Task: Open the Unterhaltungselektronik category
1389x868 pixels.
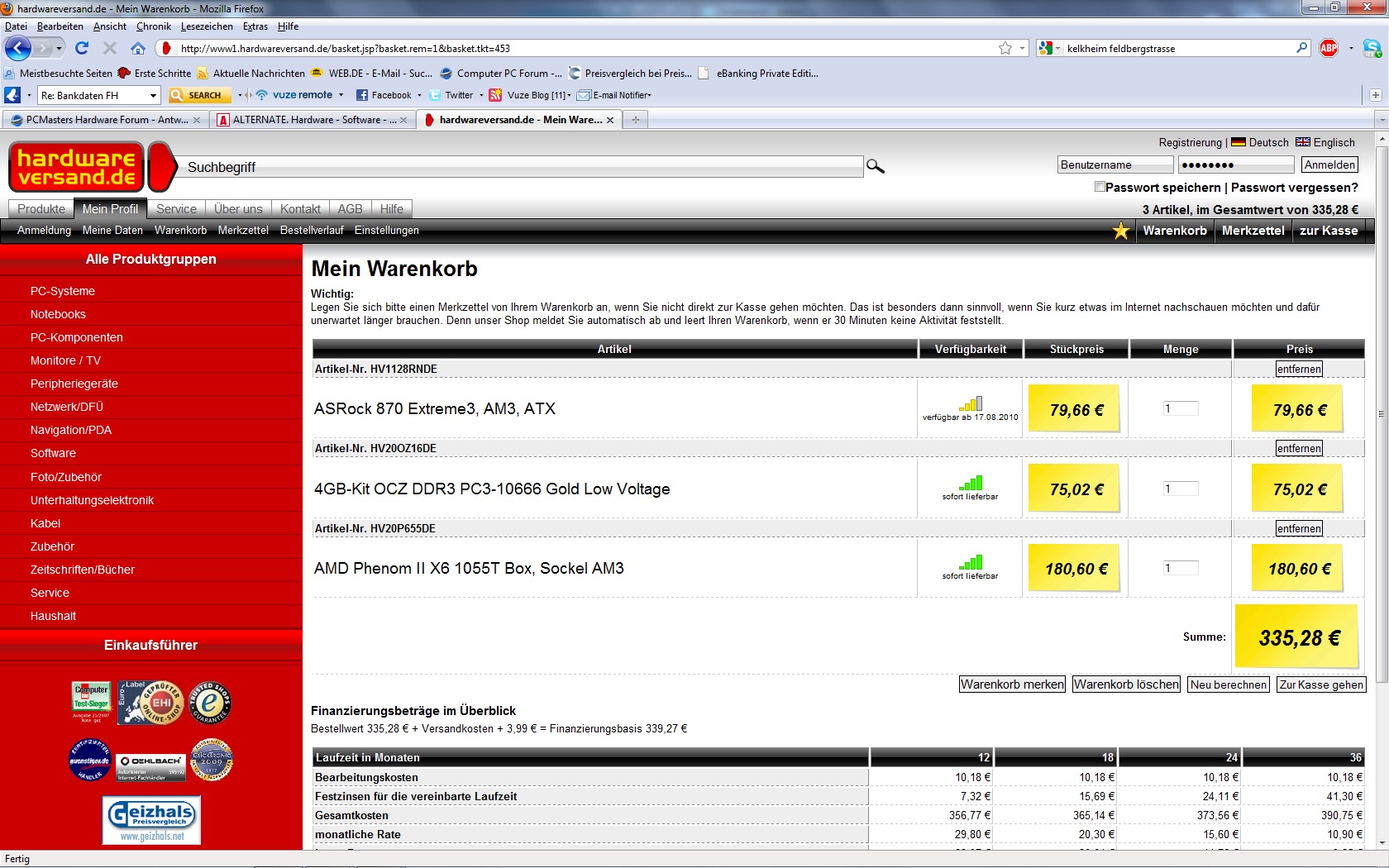Action: coord(92,500)
